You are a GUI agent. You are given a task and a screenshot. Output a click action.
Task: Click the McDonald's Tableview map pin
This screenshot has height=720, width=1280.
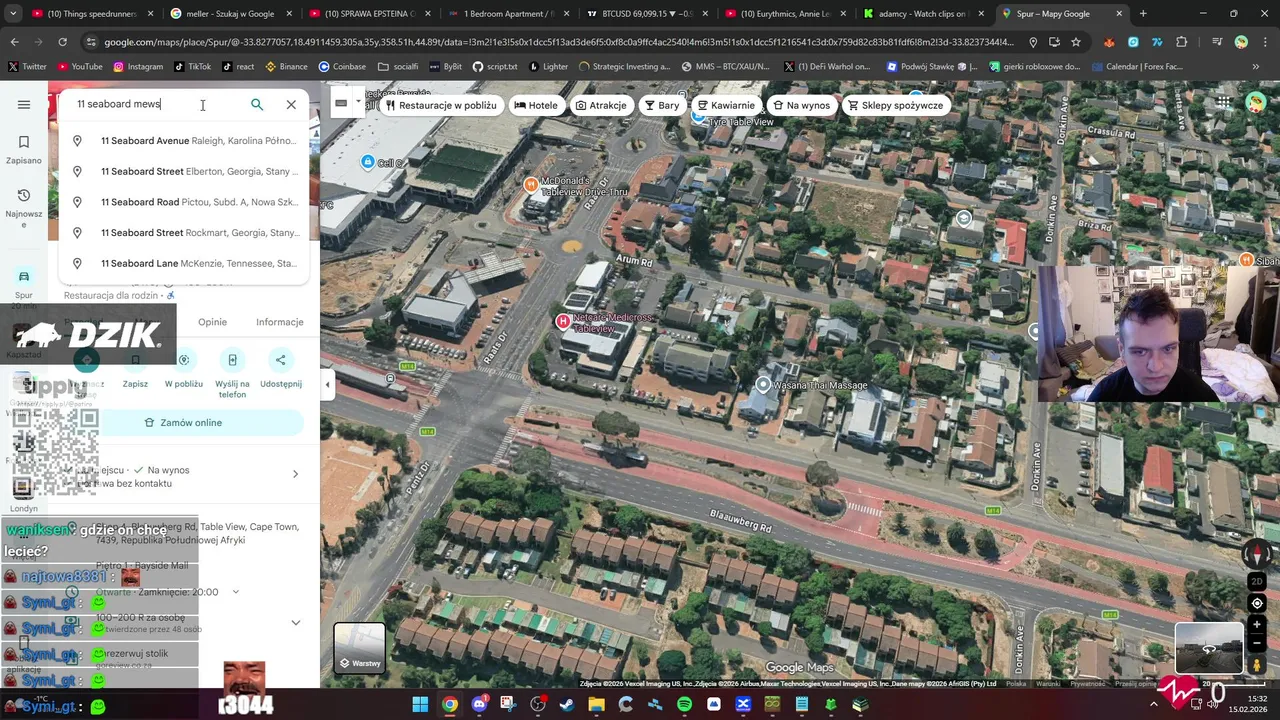[x=531, y=184]
